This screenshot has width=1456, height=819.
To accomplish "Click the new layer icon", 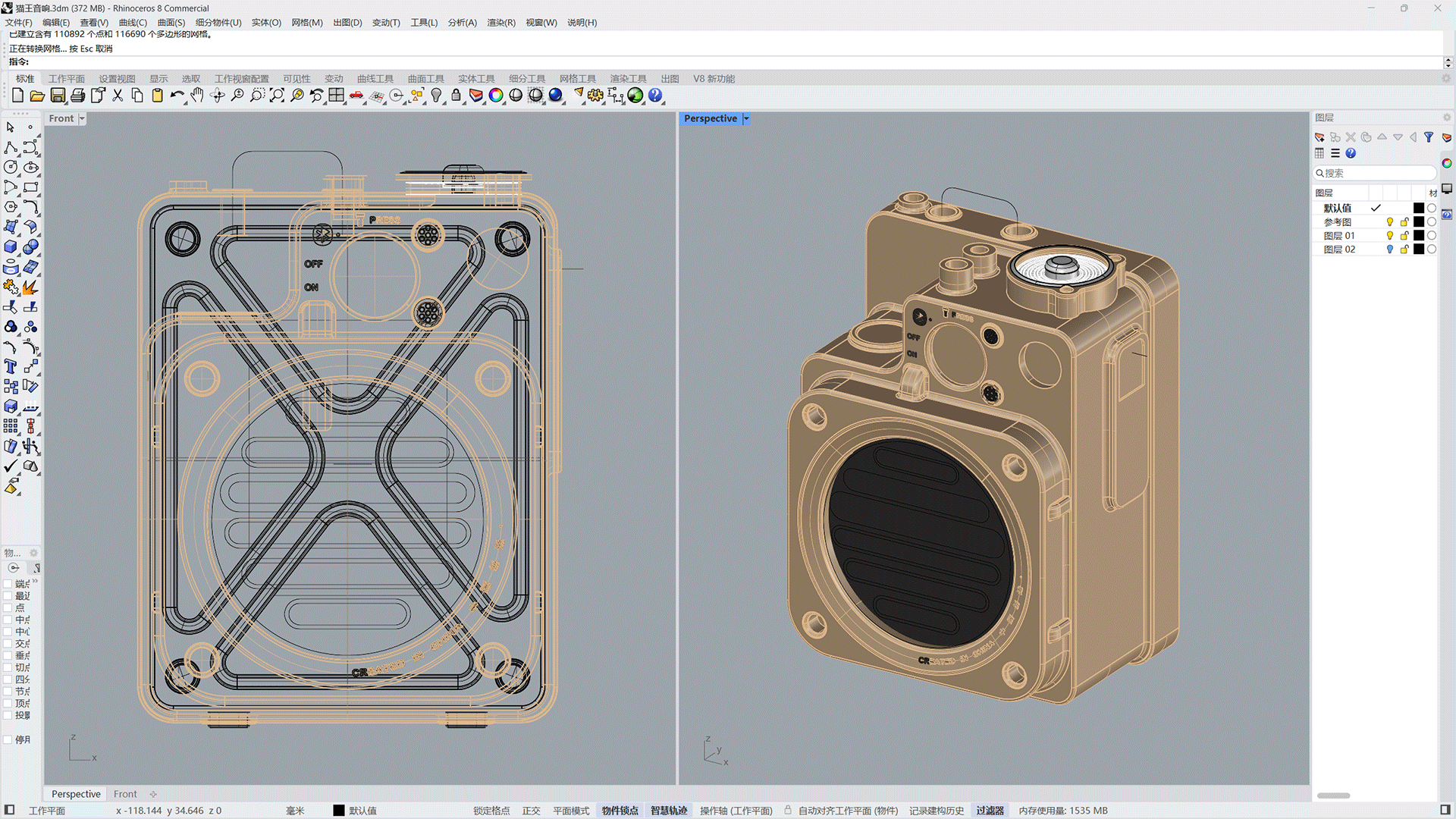I will click(x=1319, y=137).
